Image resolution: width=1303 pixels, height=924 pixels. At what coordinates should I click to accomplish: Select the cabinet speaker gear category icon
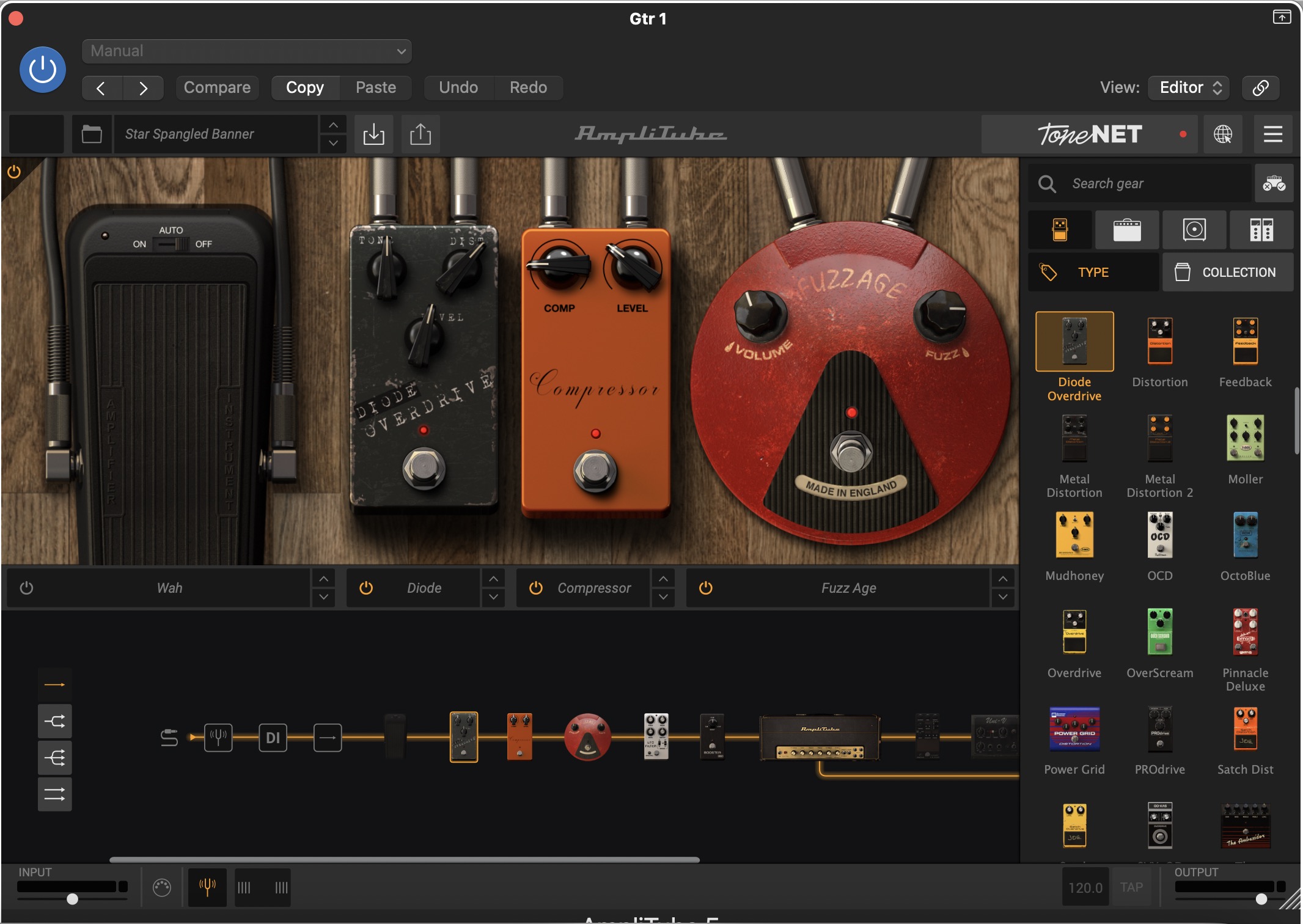(x=1194, y=230)
